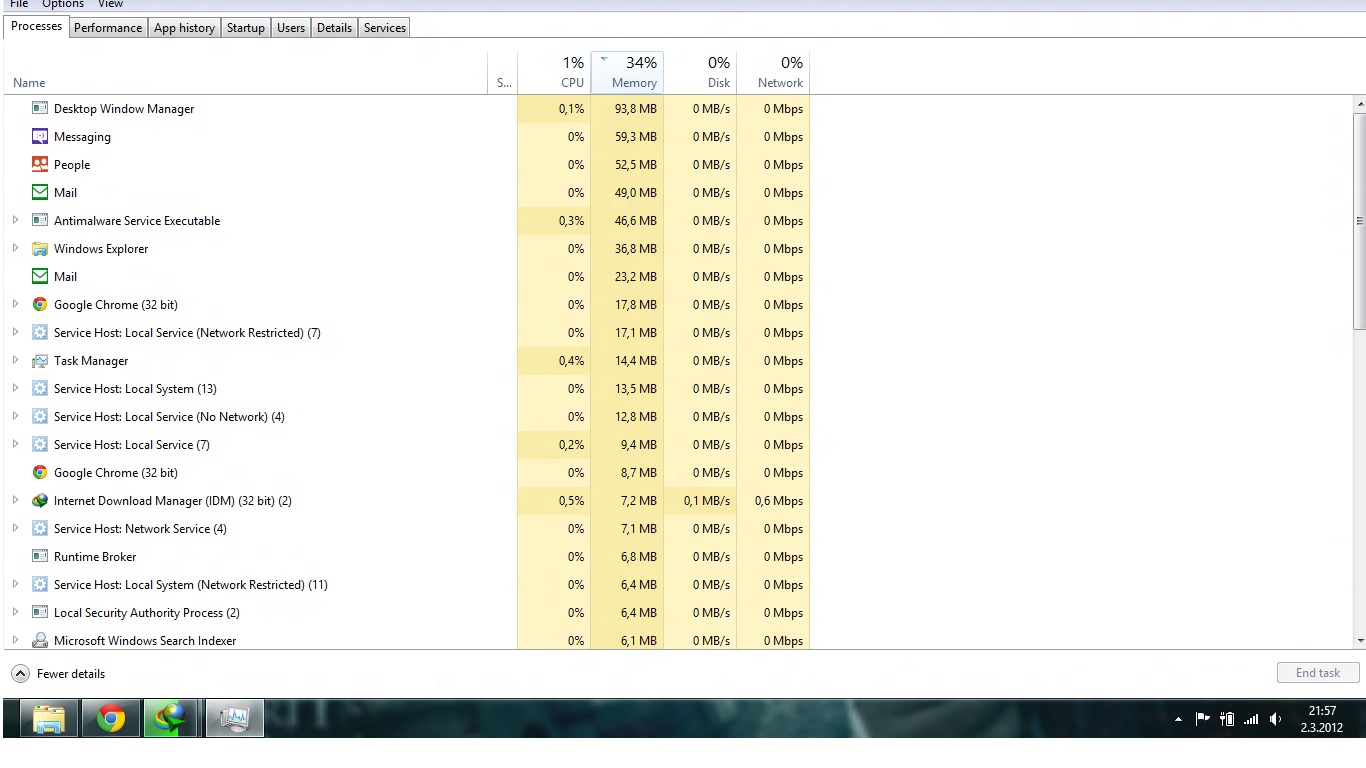Open Google Chrome from the taskbar

[111, 718]
